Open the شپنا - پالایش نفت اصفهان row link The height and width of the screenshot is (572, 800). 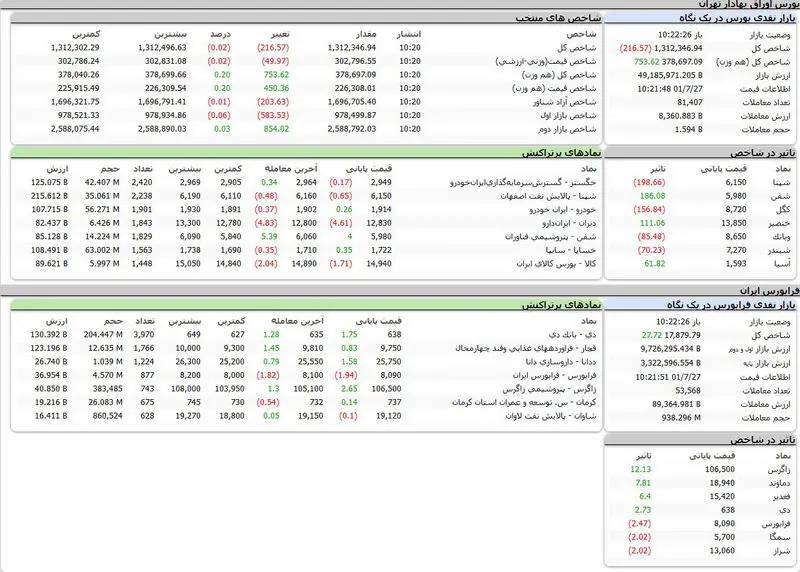(x=548, y=196)
